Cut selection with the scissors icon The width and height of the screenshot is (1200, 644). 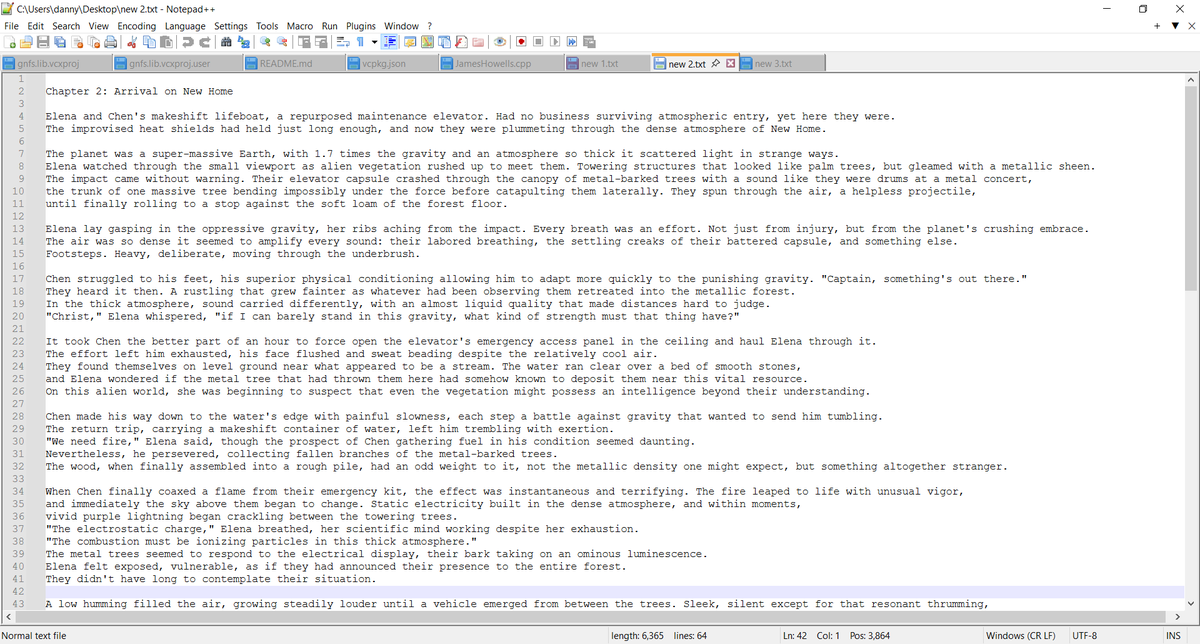coord(132,43)
